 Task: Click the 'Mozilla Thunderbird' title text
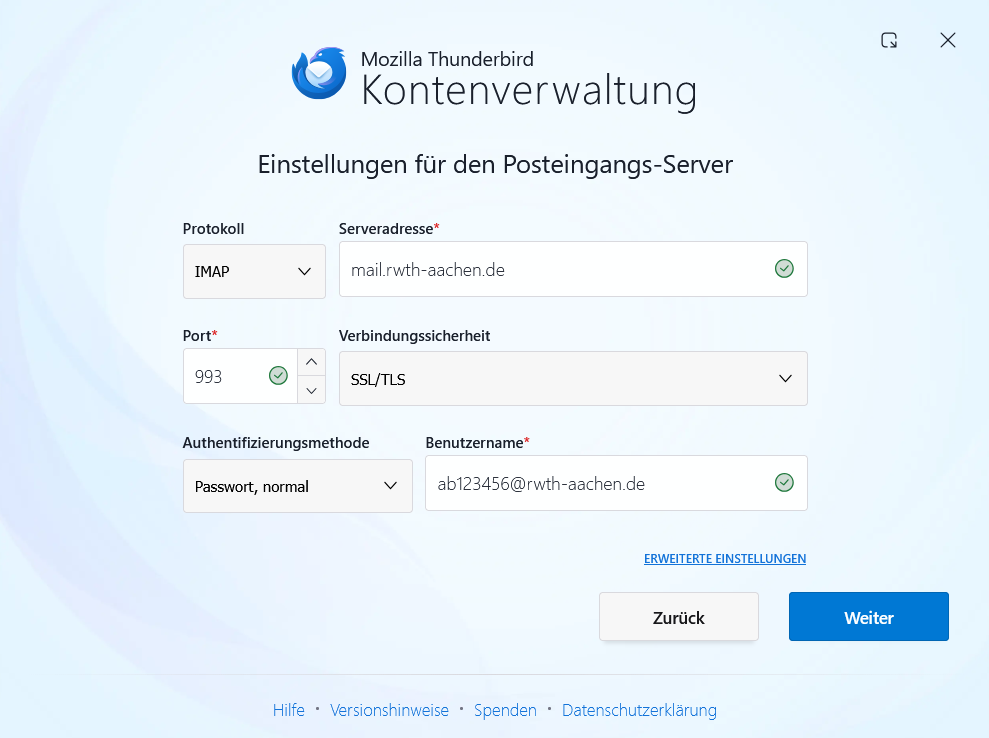[447, 59]
